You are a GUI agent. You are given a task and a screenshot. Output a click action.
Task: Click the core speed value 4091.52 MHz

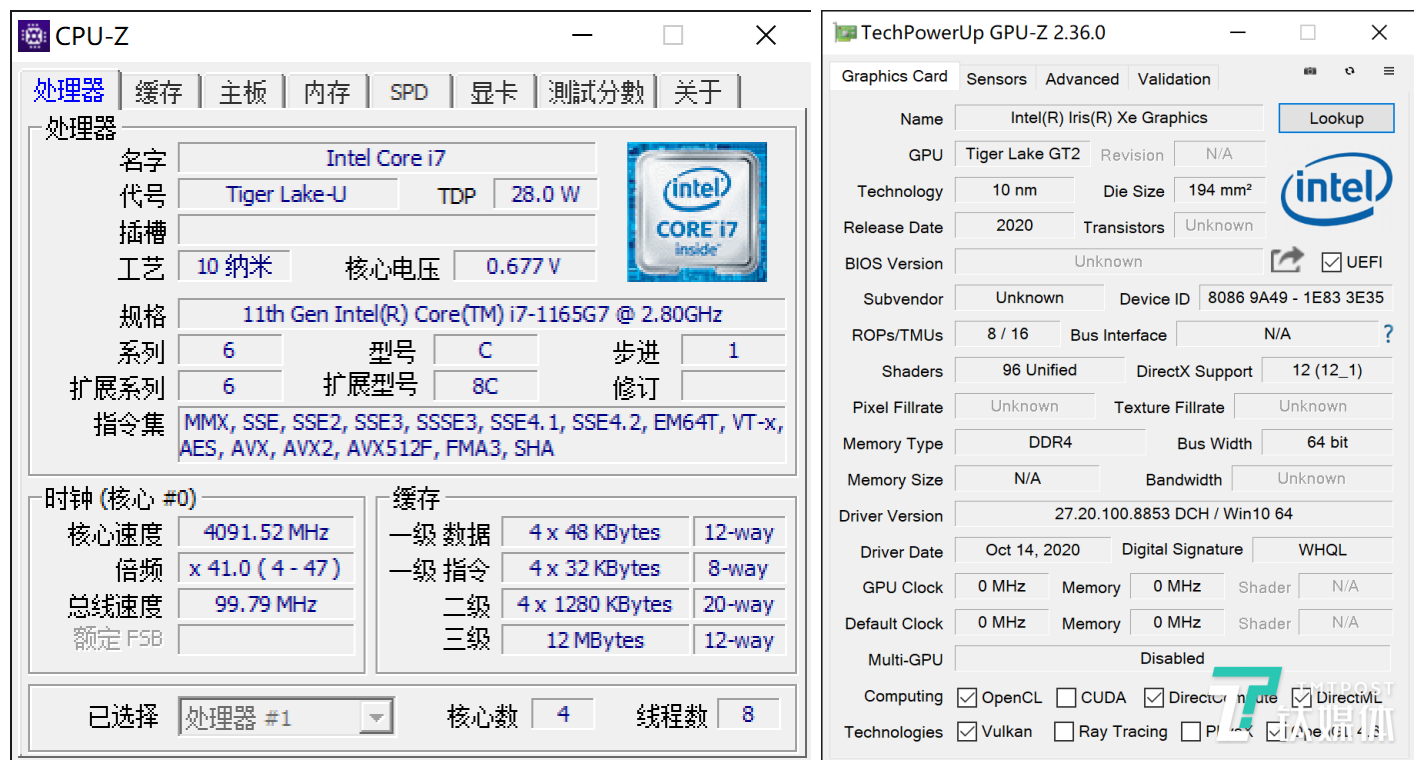266,532
